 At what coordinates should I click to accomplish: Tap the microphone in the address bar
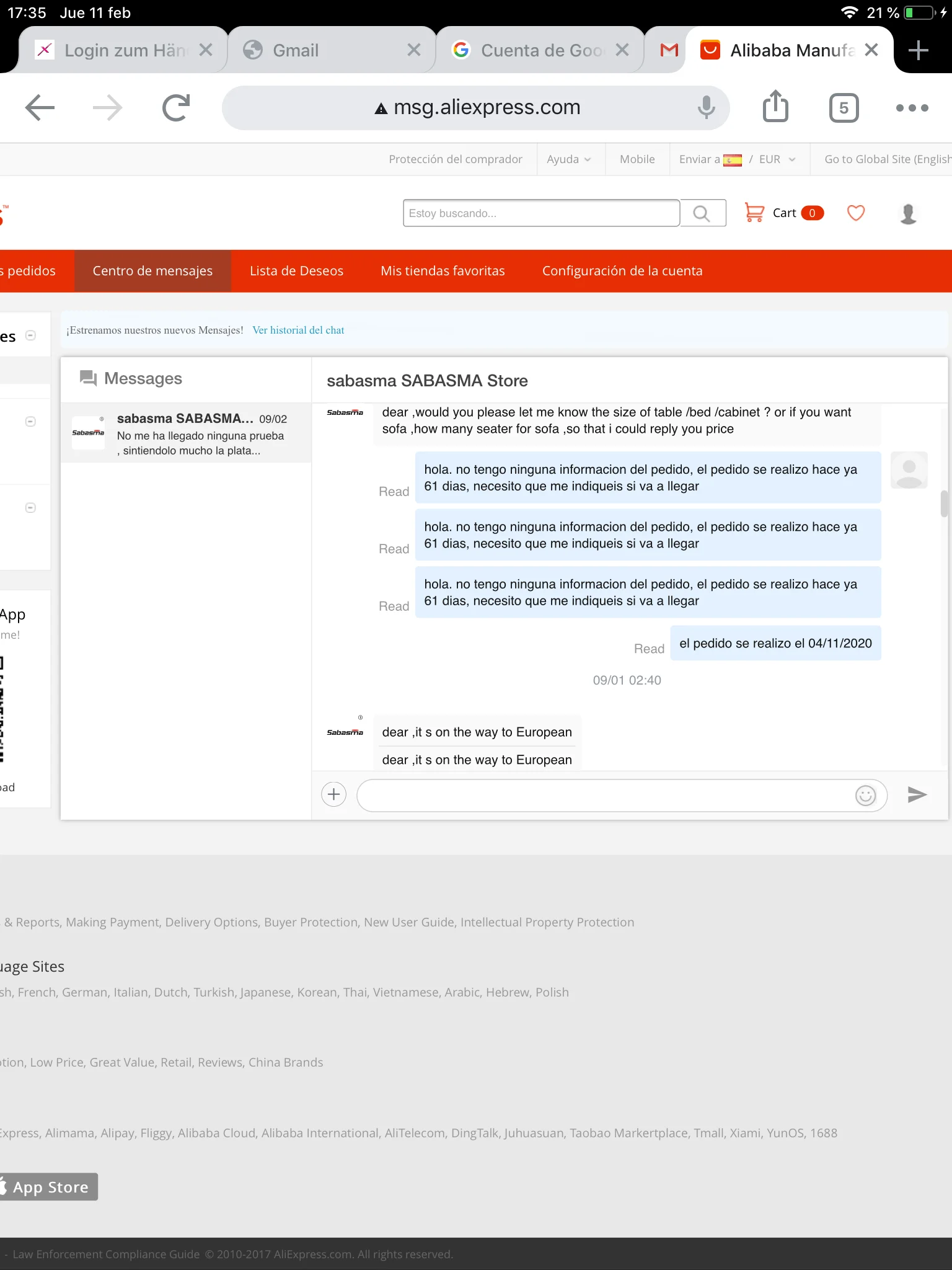tap(706, 108)
